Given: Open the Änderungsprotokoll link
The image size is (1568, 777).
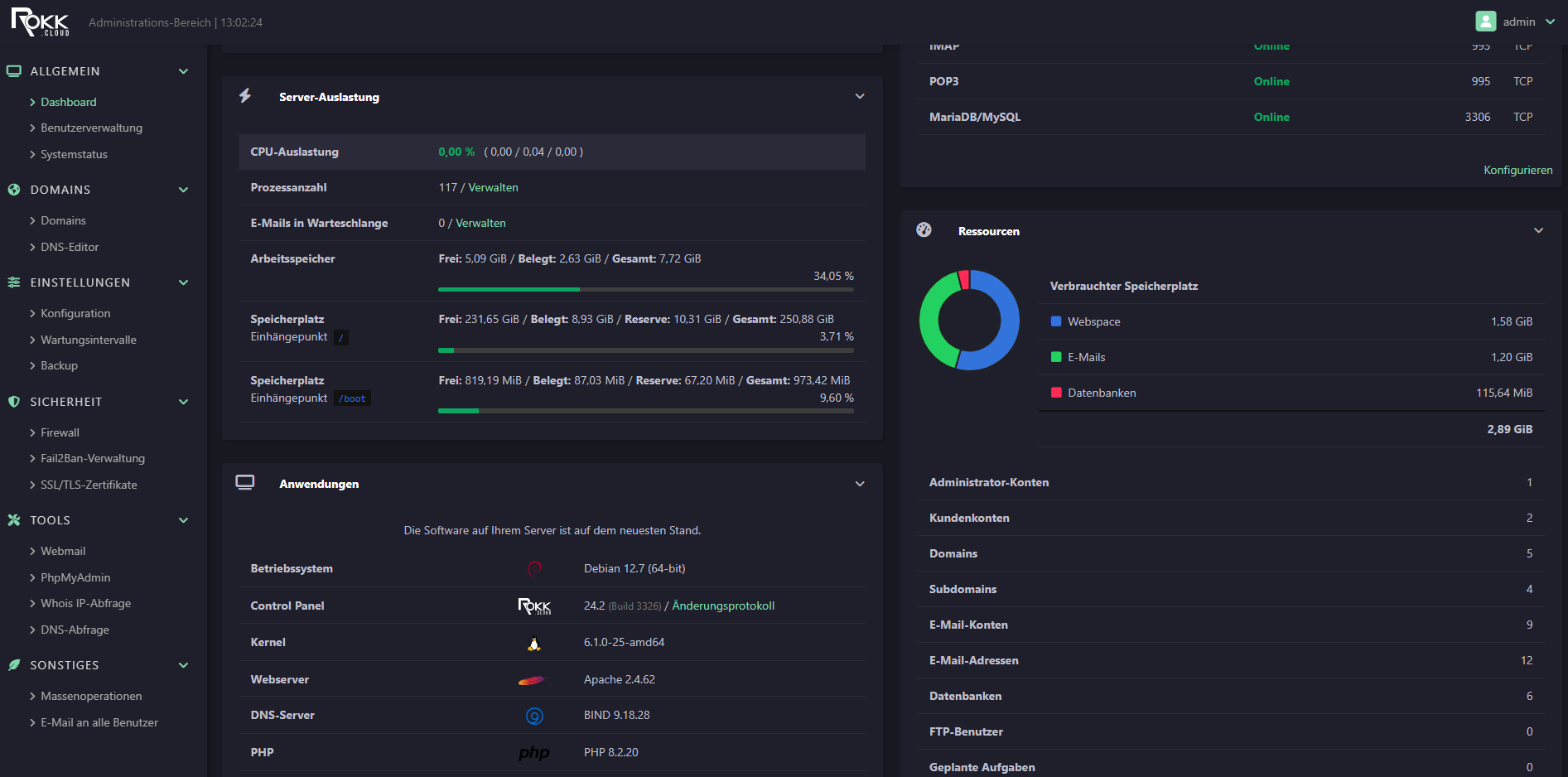Looking at the screenshot, I should 723,606.
